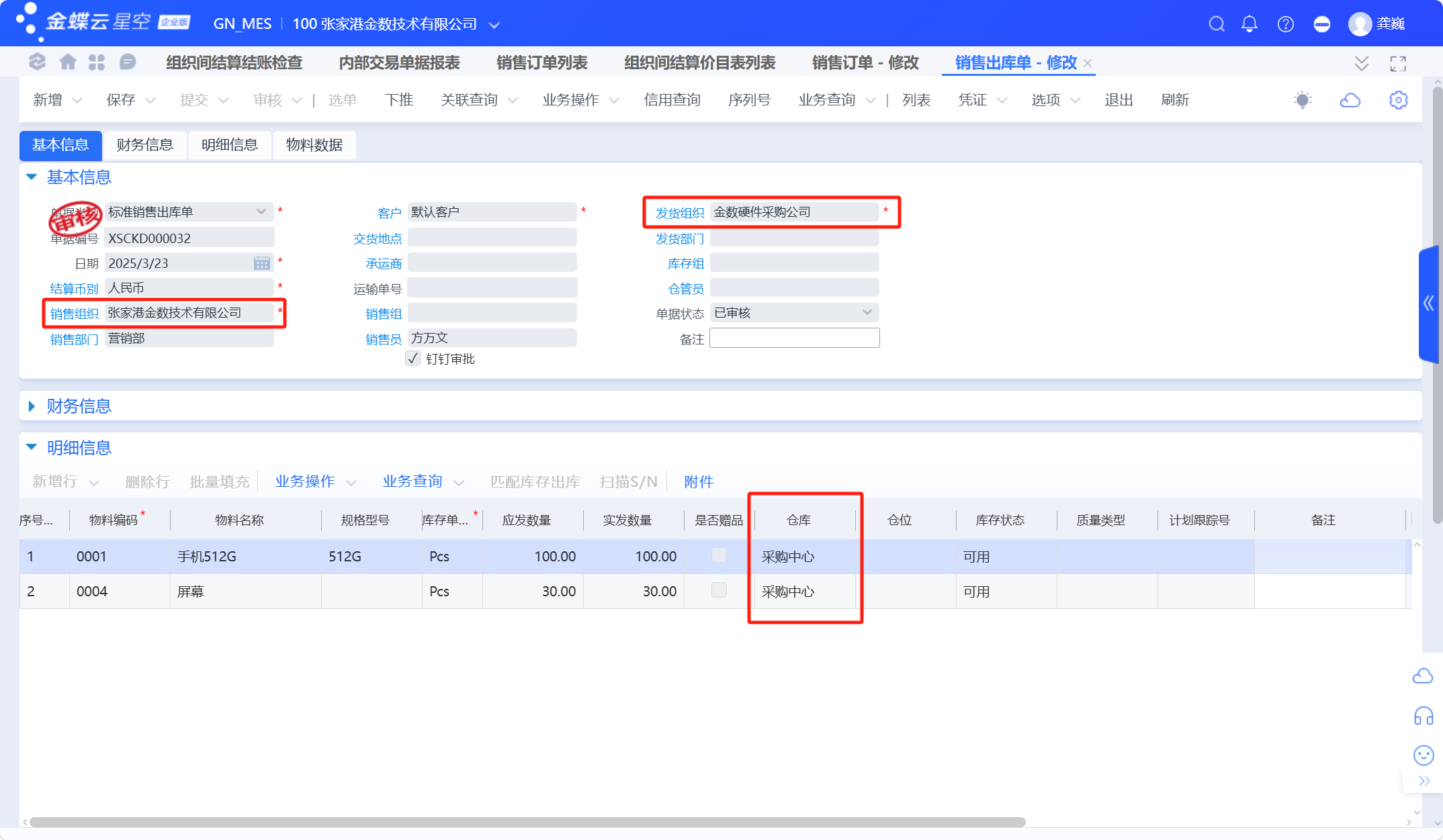The image size is (1443, 840).
Task: Switch to 销售订单列表 tab
Action: tap(542, 63)
